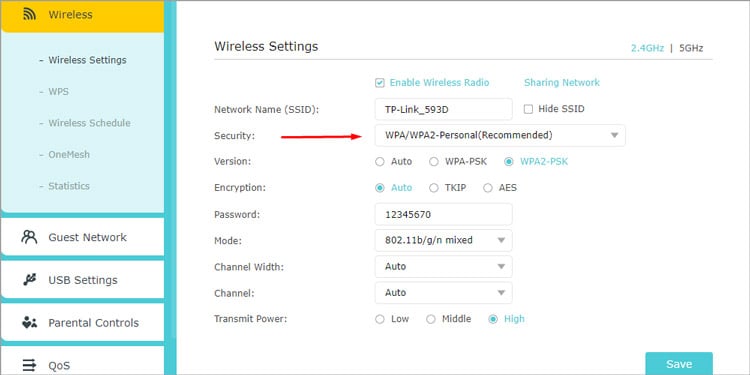Viewport: 750px width, 375px height.
Task: Click the QoS arrows icon
Action: [29, 365]
